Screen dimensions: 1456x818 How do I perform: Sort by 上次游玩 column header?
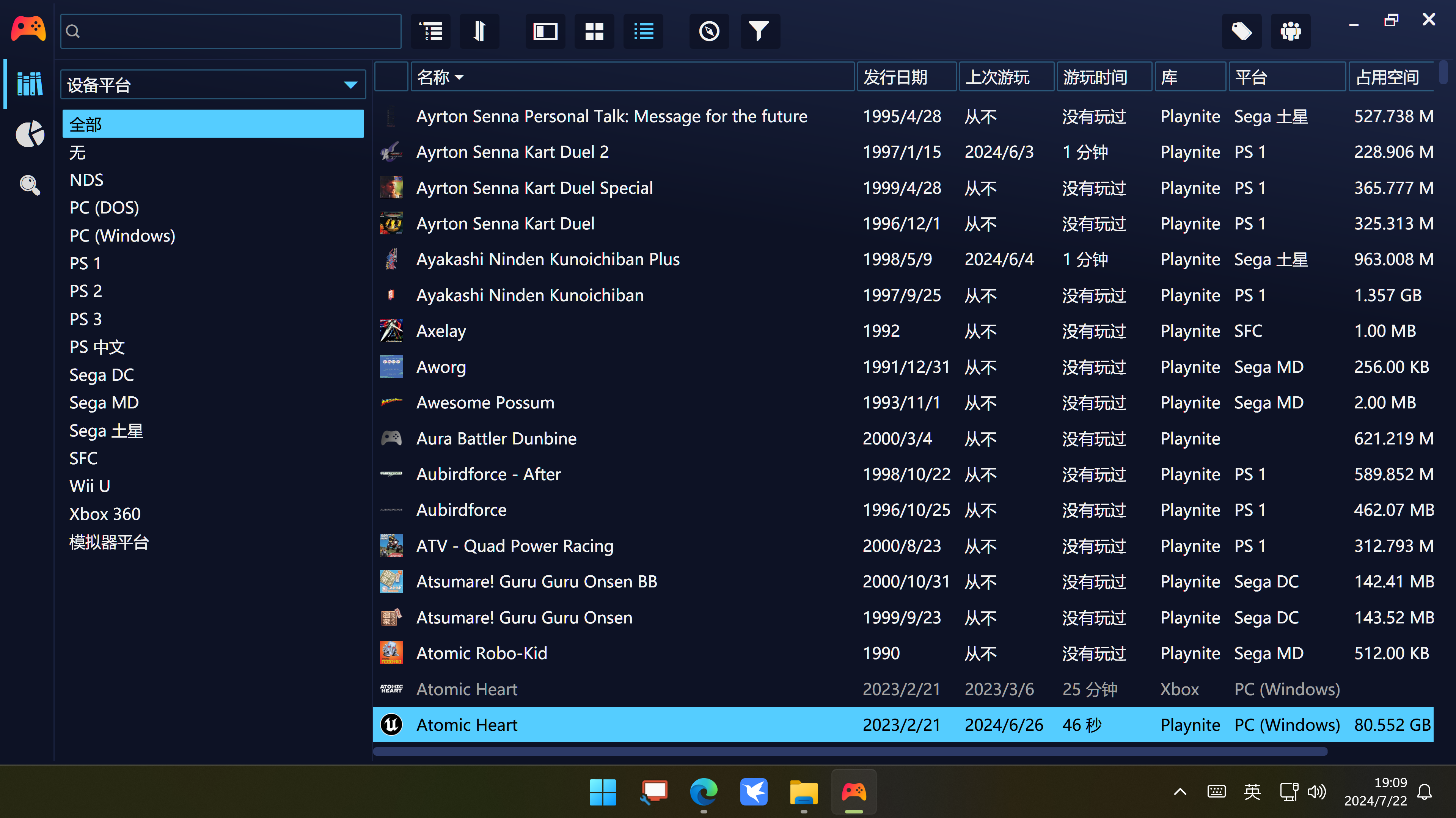pyautogui.click(x=1007, y=77)
